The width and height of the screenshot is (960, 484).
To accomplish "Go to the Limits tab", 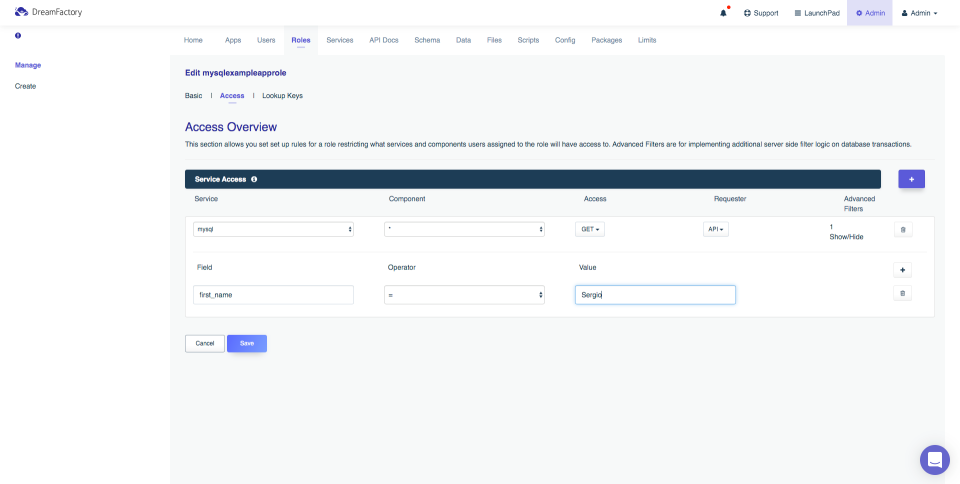I will 647,40.
